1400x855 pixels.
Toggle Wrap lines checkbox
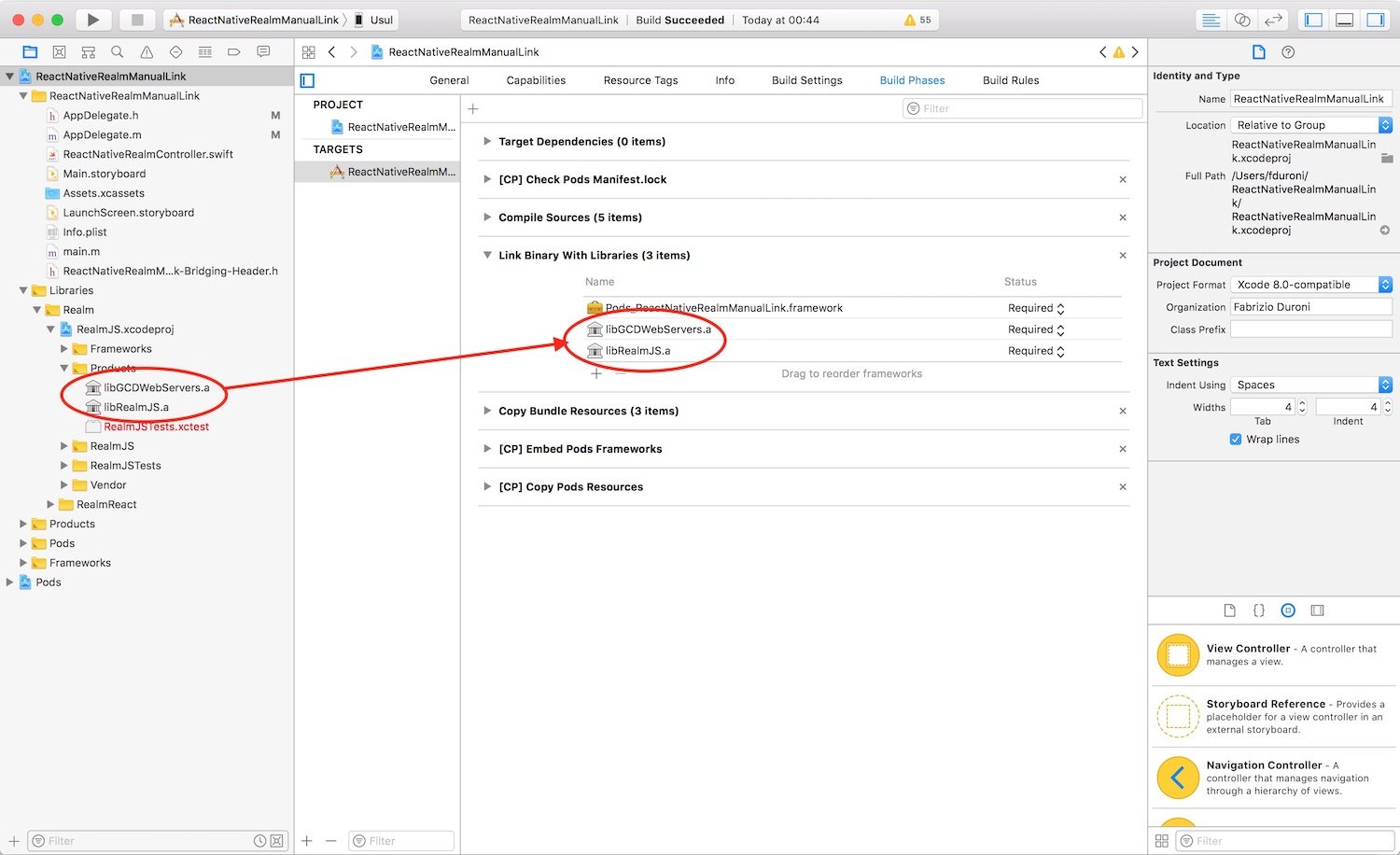point(1236,440)
